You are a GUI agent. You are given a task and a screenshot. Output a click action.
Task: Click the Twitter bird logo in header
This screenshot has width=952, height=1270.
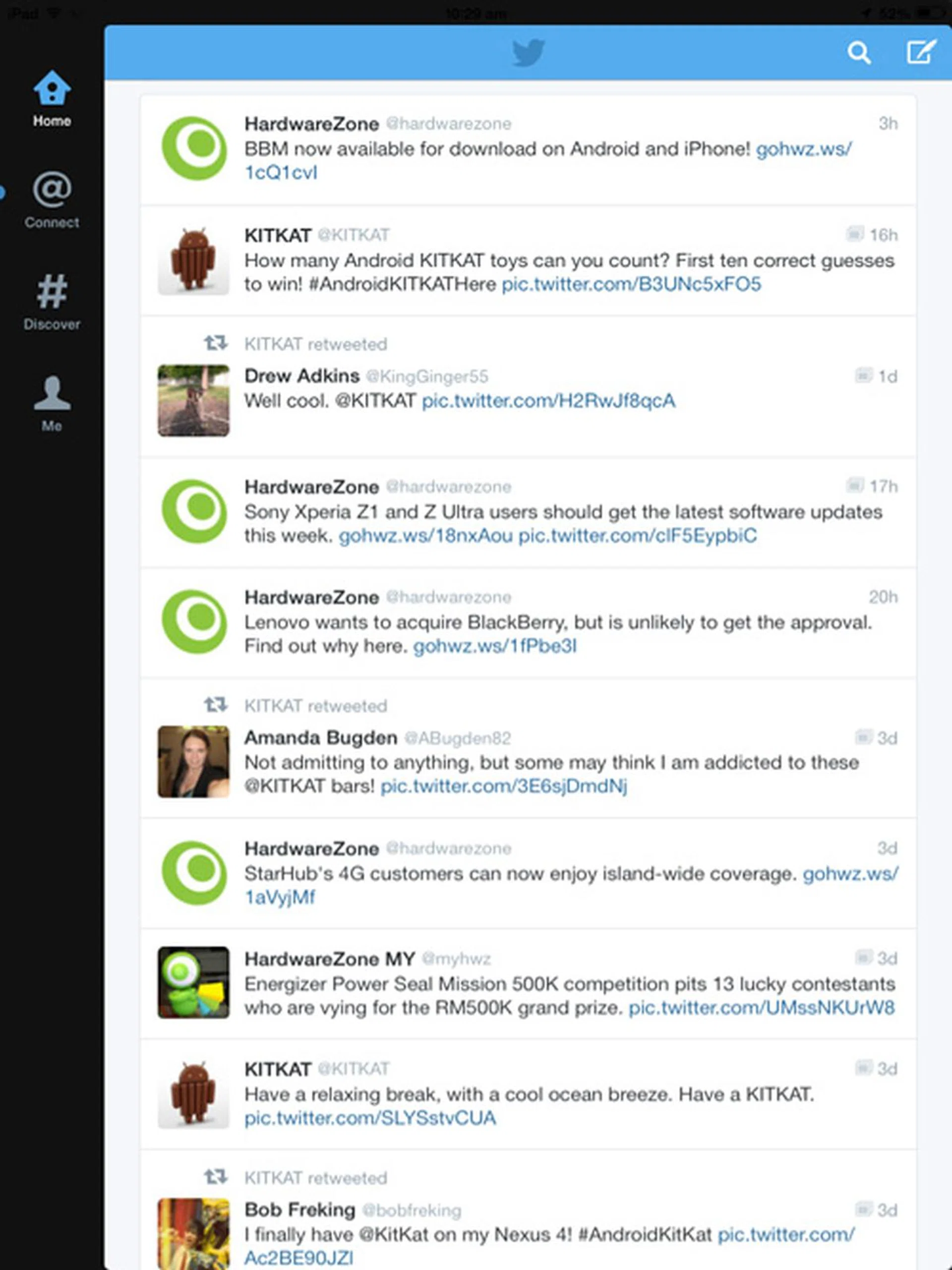click(x=528, y=53)
